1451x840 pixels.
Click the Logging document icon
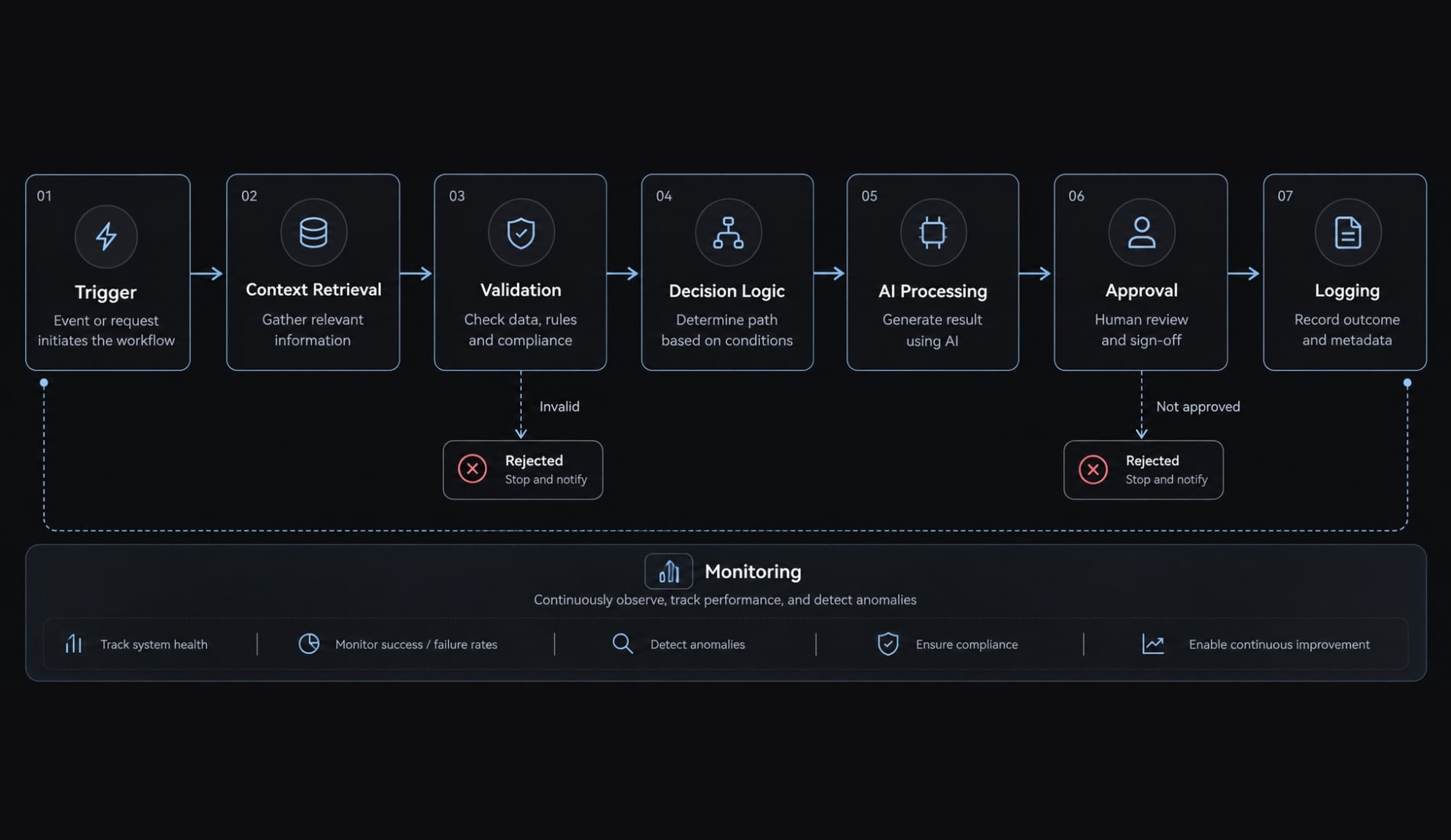click(x=1348, y=232)
